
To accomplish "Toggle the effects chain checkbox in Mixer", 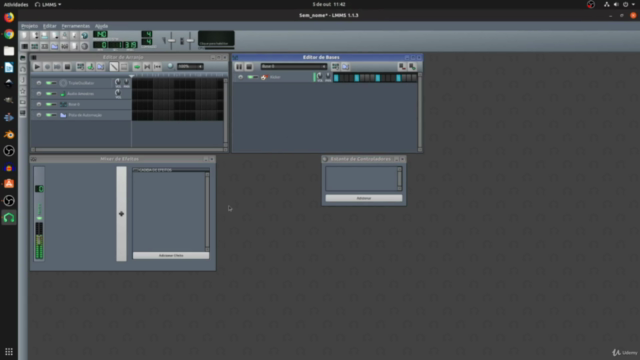I will pyautogui.click(x=136, y=169).
